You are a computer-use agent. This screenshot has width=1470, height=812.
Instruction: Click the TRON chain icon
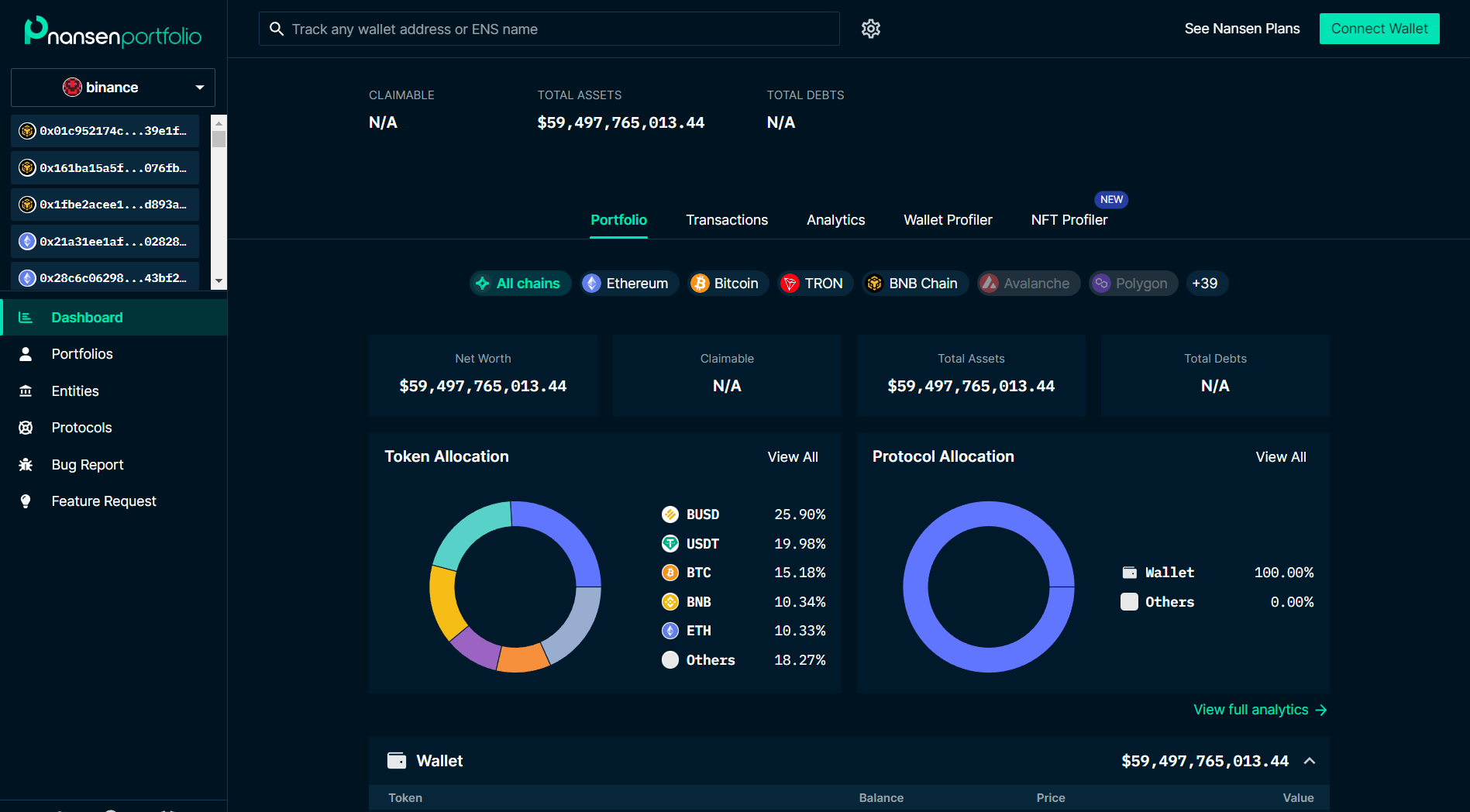click(x=790, y=284)
